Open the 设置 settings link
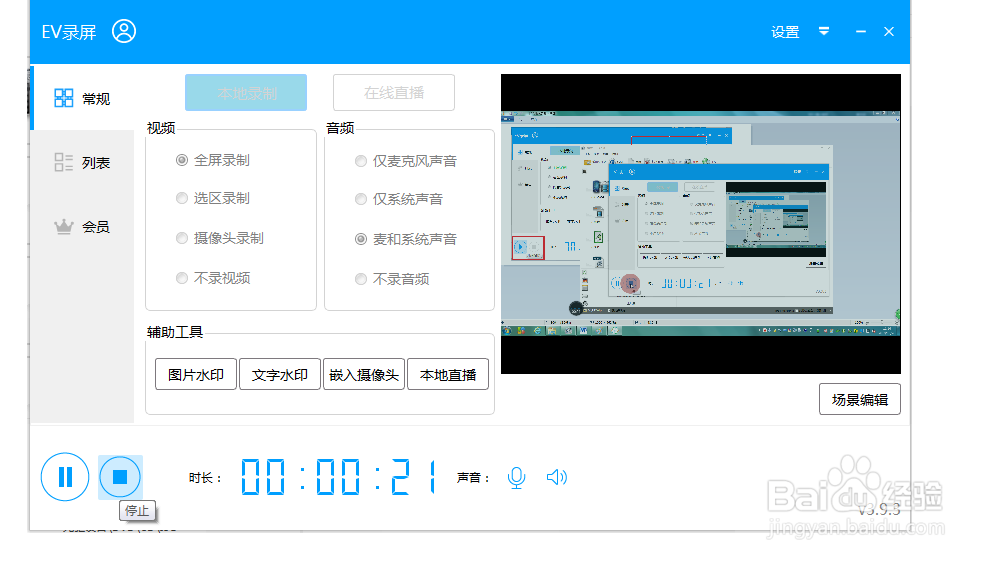Image resolution: width=1000 pixels, height=562 pixels. click(x=784, y=32)
